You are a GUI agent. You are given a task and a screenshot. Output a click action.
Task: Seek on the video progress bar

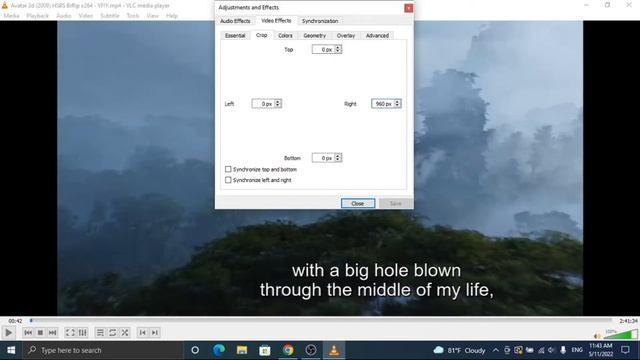320,321
